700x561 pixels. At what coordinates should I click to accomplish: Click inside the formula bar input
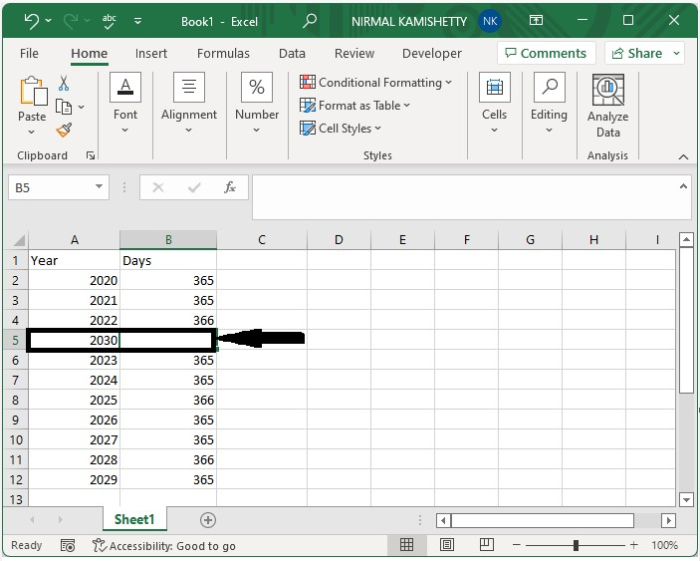(x=464, y=197)
